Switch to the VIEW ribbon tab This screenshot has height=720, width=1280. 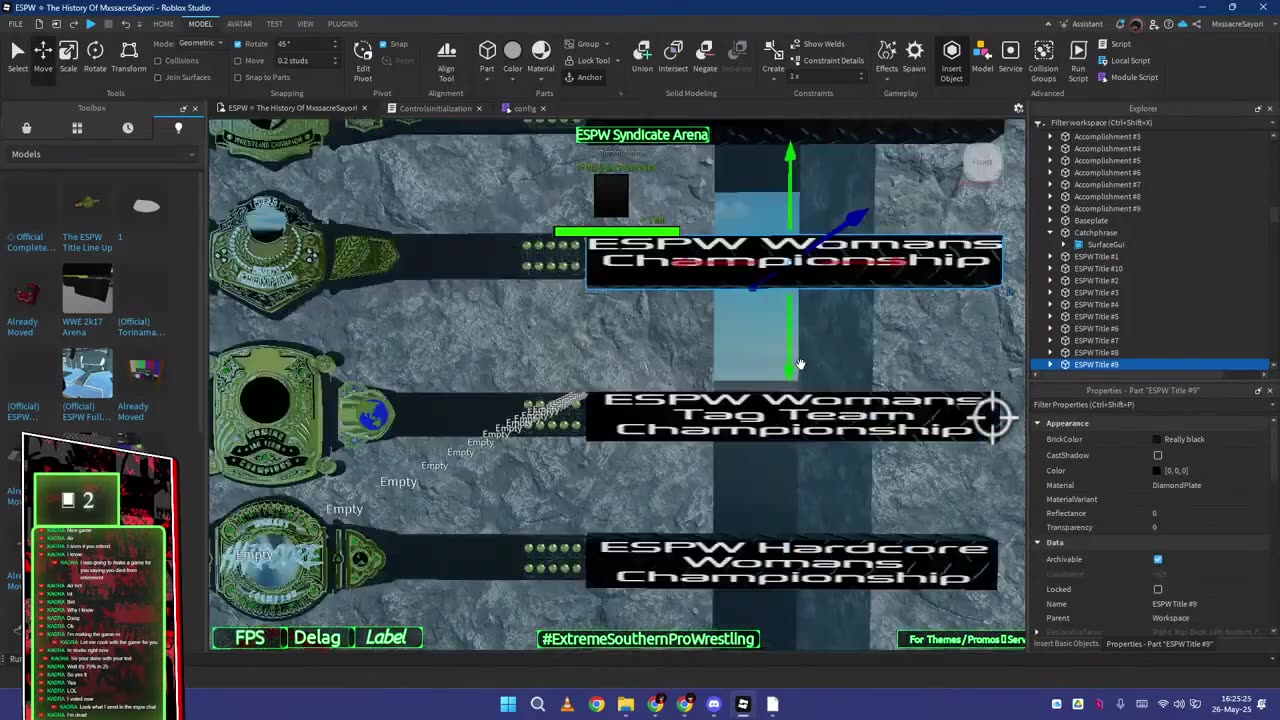click(x=305, y=24)
